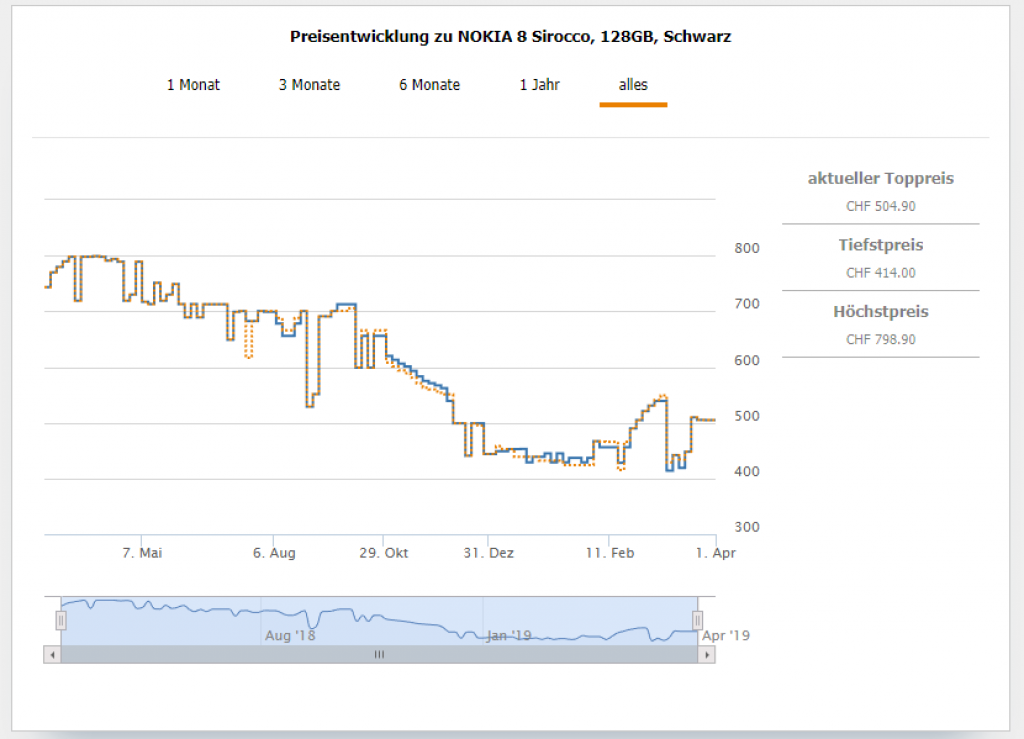The height and width of the screenshot is (739, 1024).
Task: Click the aktueller Toppreis heading
Action: 880,179
